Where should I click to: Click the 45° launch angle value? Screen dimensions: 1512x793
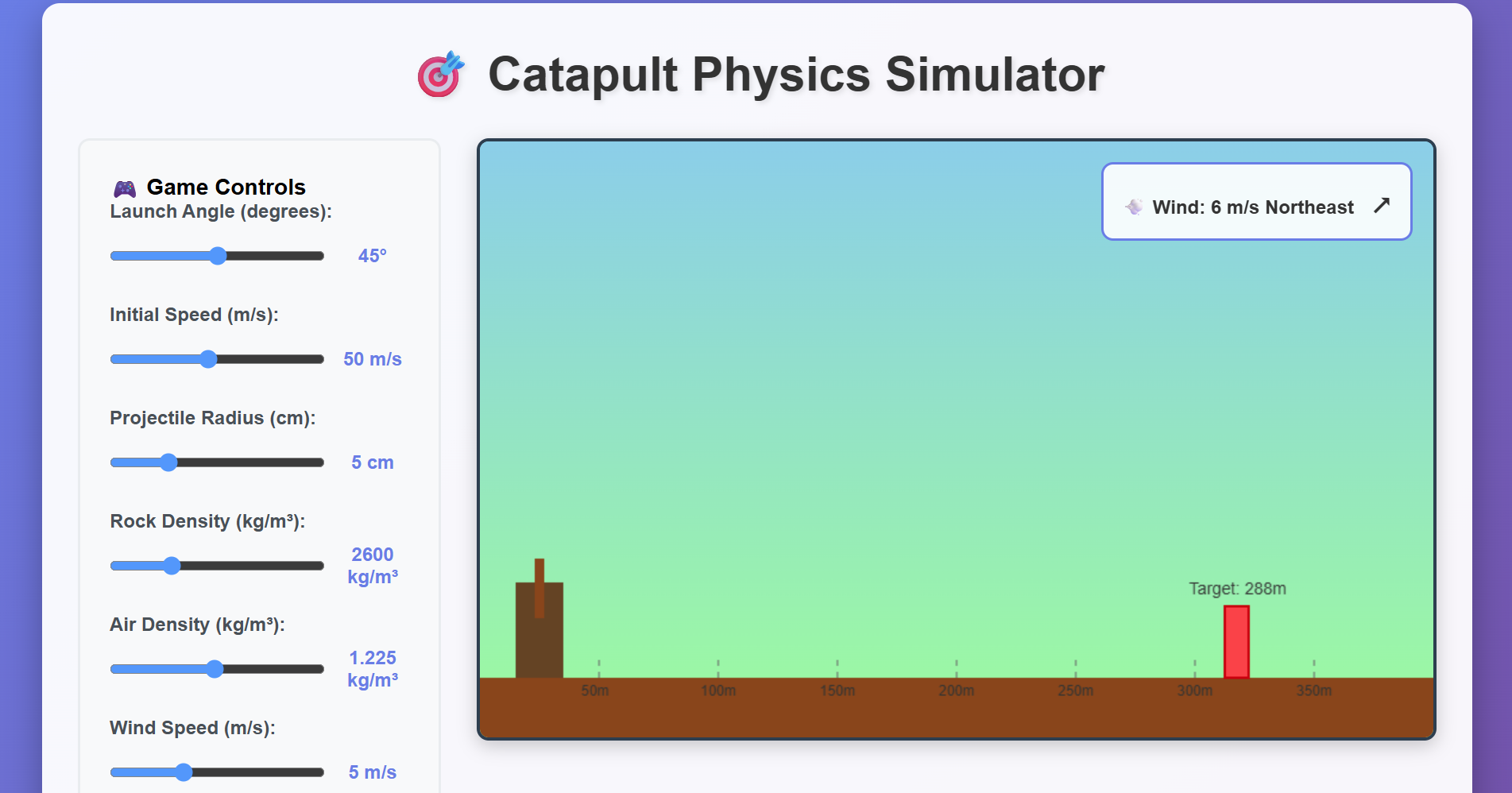[x=372, y=256]
